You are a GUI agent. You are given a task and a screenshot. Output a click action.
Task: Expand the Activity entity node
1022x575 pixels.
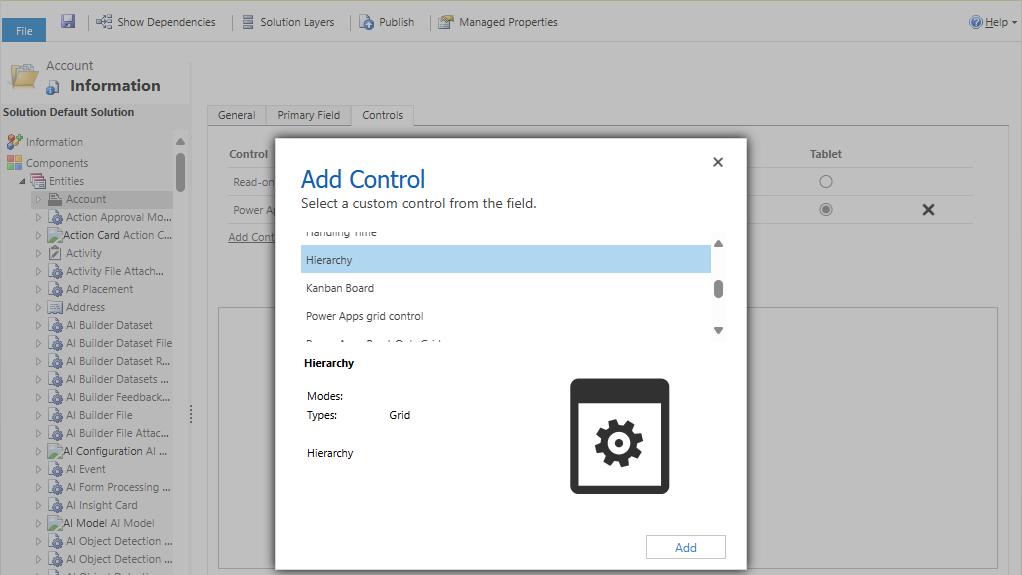point(40,253)
